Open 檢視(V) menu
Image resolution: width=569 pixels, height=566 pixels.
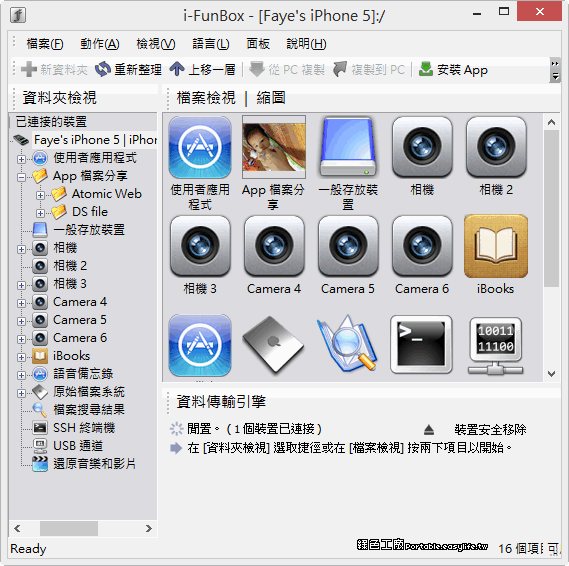click(156, 44)
